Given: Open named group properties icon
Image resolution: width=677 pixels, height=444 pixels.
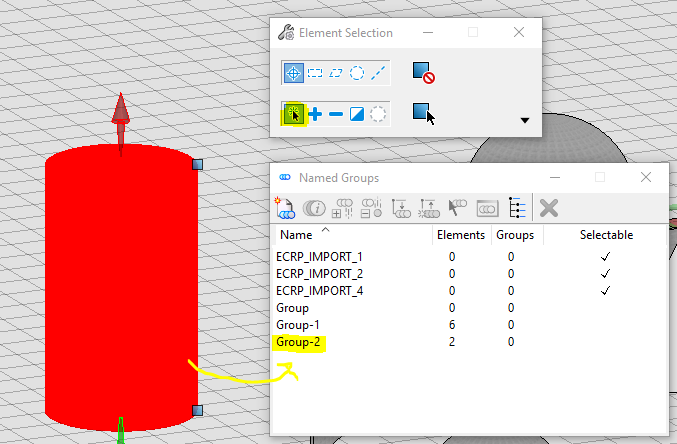Looking at the screenshot, I should point(313,208).
